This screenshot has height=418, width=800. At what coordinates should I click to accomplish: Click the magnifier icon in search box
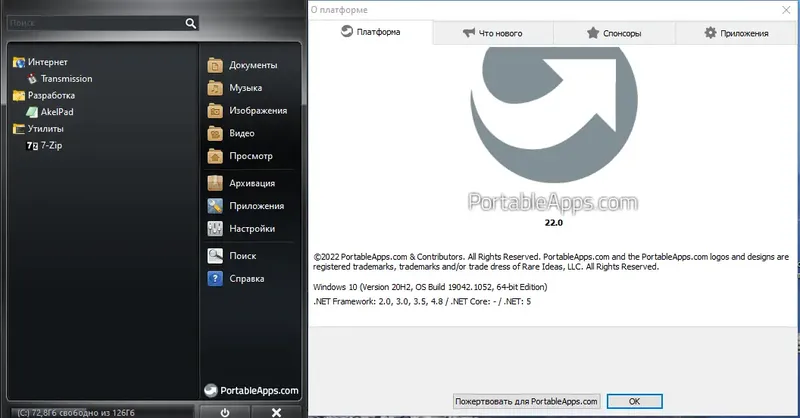pyautogui.click(x=190, y=23)
